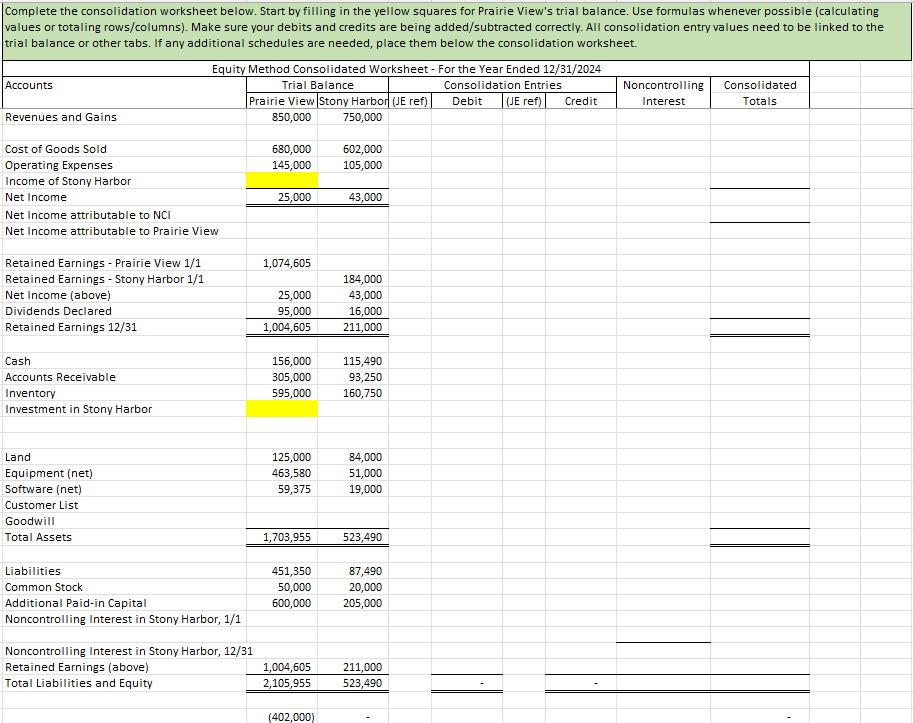
Task: Select Stony Harbor's Common Stock 20,000
Action: [x=355, y=587]
